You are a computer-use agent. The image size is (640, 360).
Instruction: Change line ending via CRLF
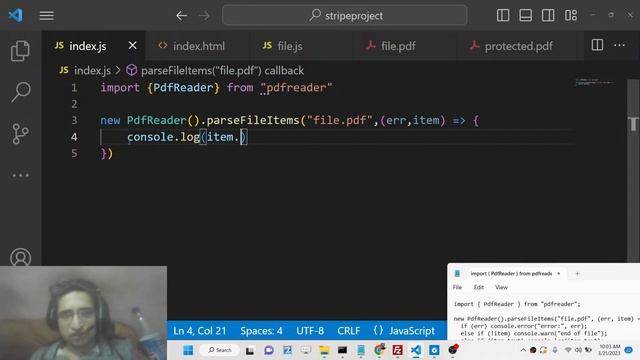click(x=348, y=331)
